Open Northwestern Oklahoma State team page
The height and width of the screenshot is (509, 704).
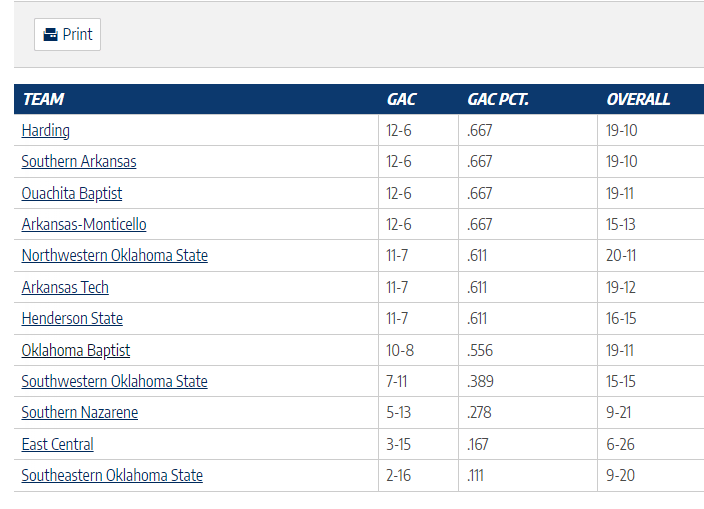[115, 255]
